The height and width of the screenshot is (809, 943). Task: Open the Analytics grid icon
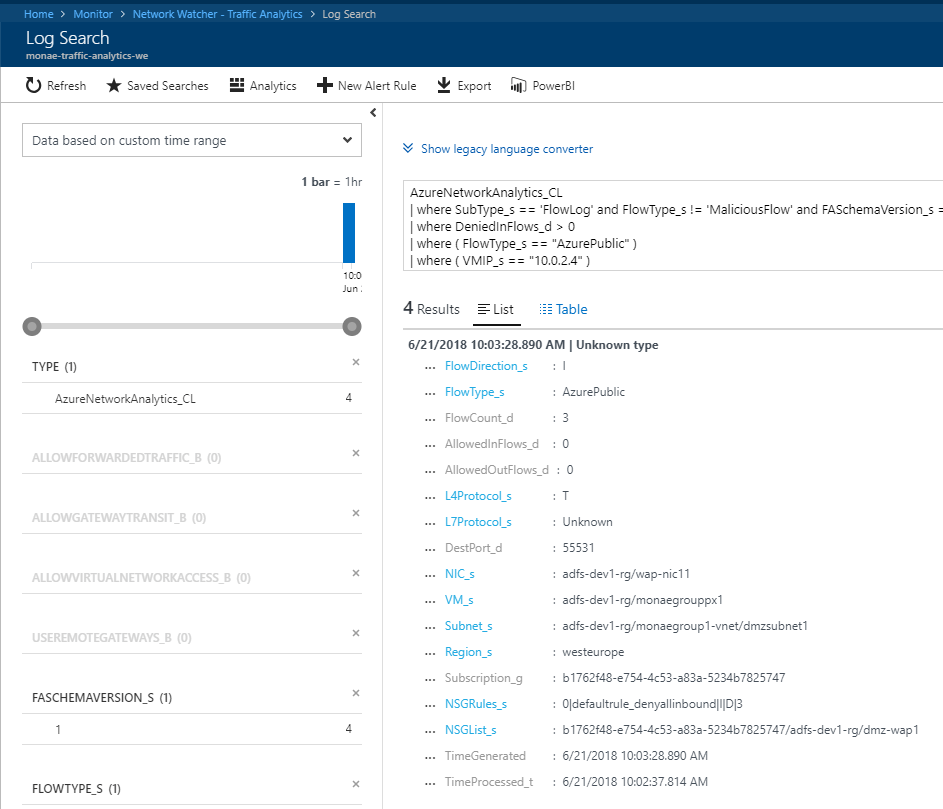(x=237, y=86)
